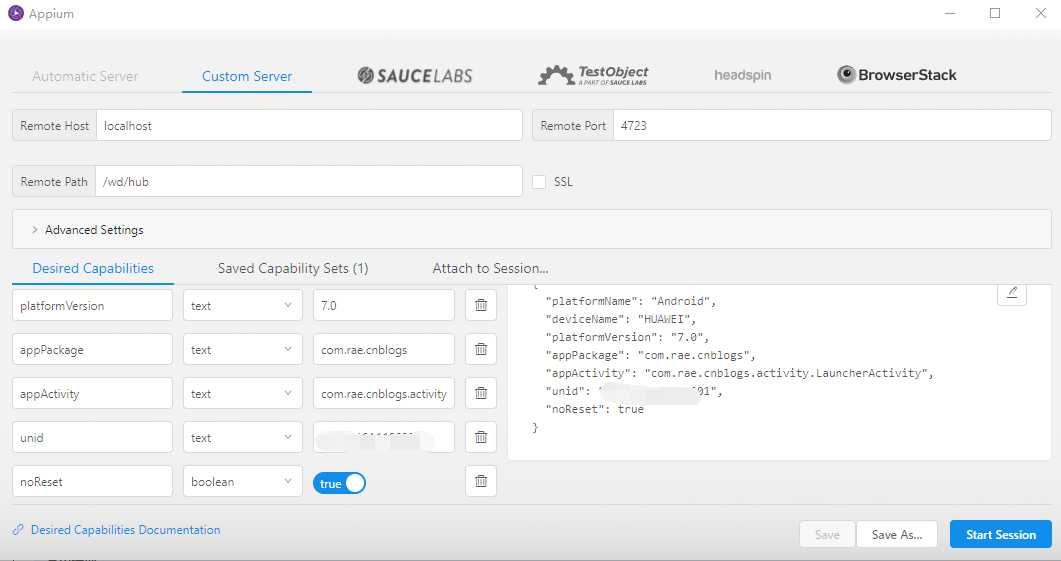Screen dimensions: 1061x561
Task: Click the "noReset": true JSON line
Action: (x=594, y=409)
